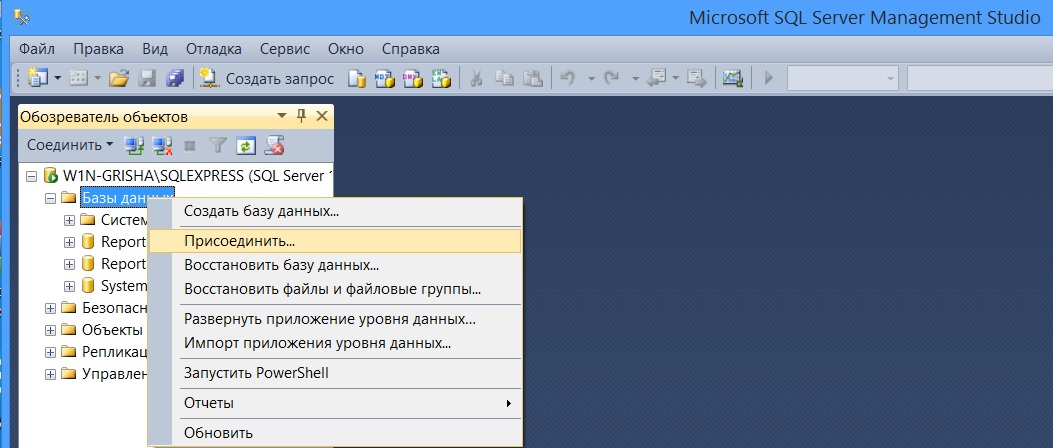Click the Activity Monitor icon
Screen dimensions: 1053x448
click(x=732, y=79)
